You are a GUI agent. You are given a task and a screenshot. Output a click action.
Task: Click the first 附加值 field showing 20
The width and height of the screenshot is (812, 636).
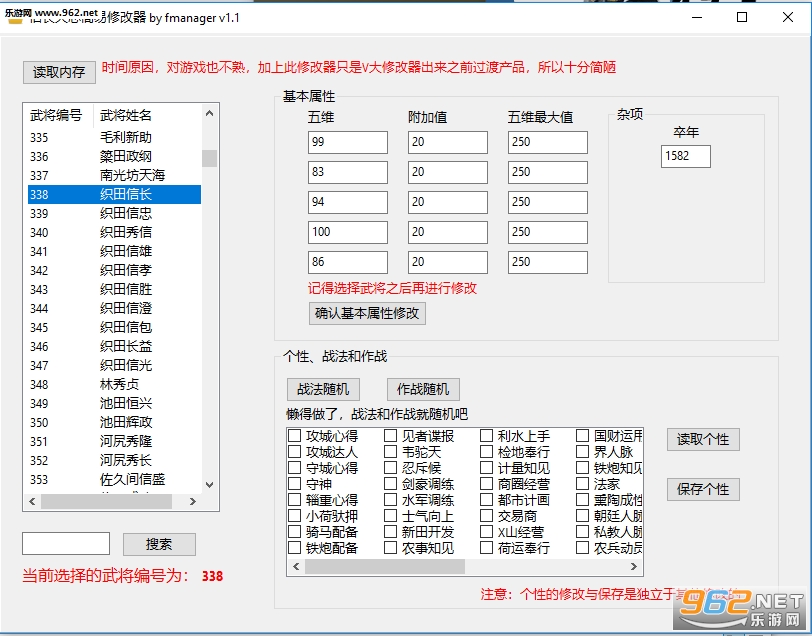tap(447, 142)
